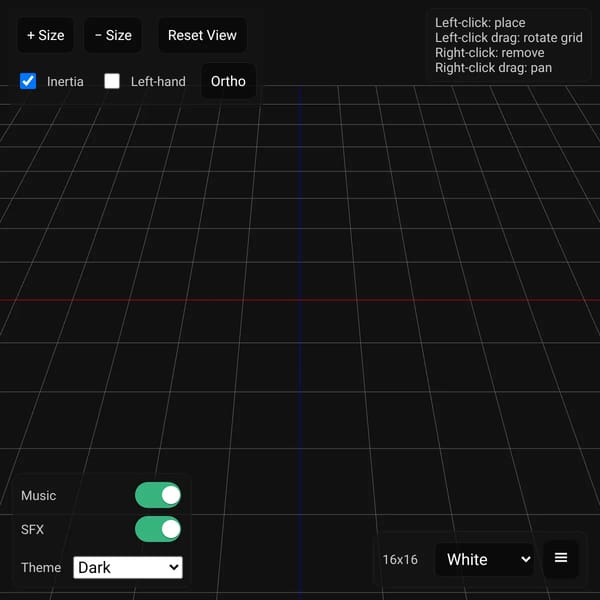Open the White color dropdown
The height and width of the screenshot is (600, 600).
[484, 559]
